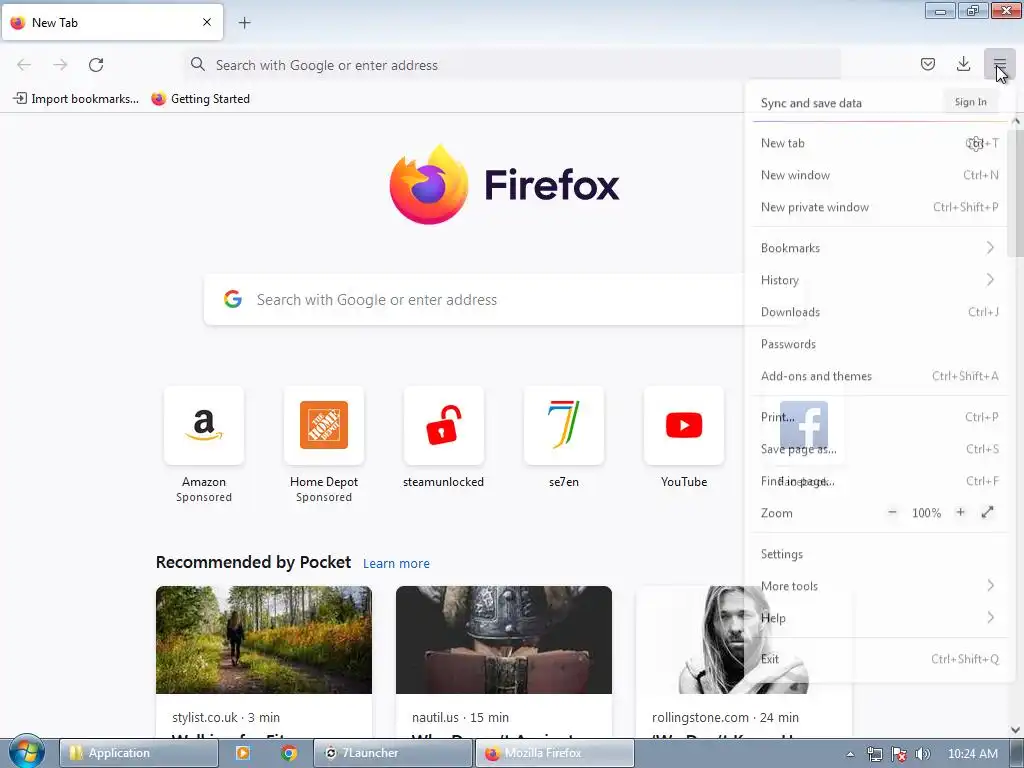Close the New Tab tab
The width and height of the screenshot is (1024, 768).
pos(207,22)
